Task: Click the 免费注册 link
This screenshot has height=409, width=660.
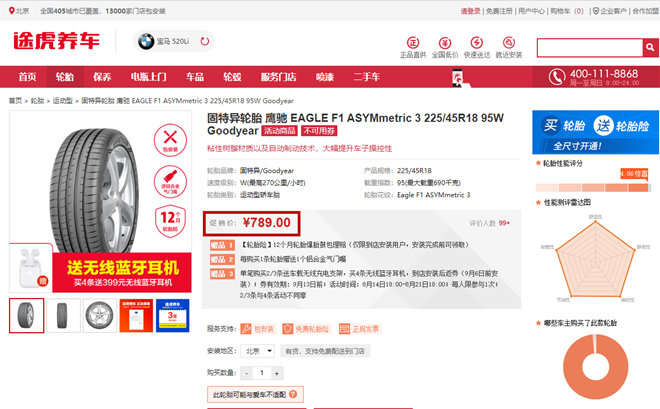Action: point(499,11)
